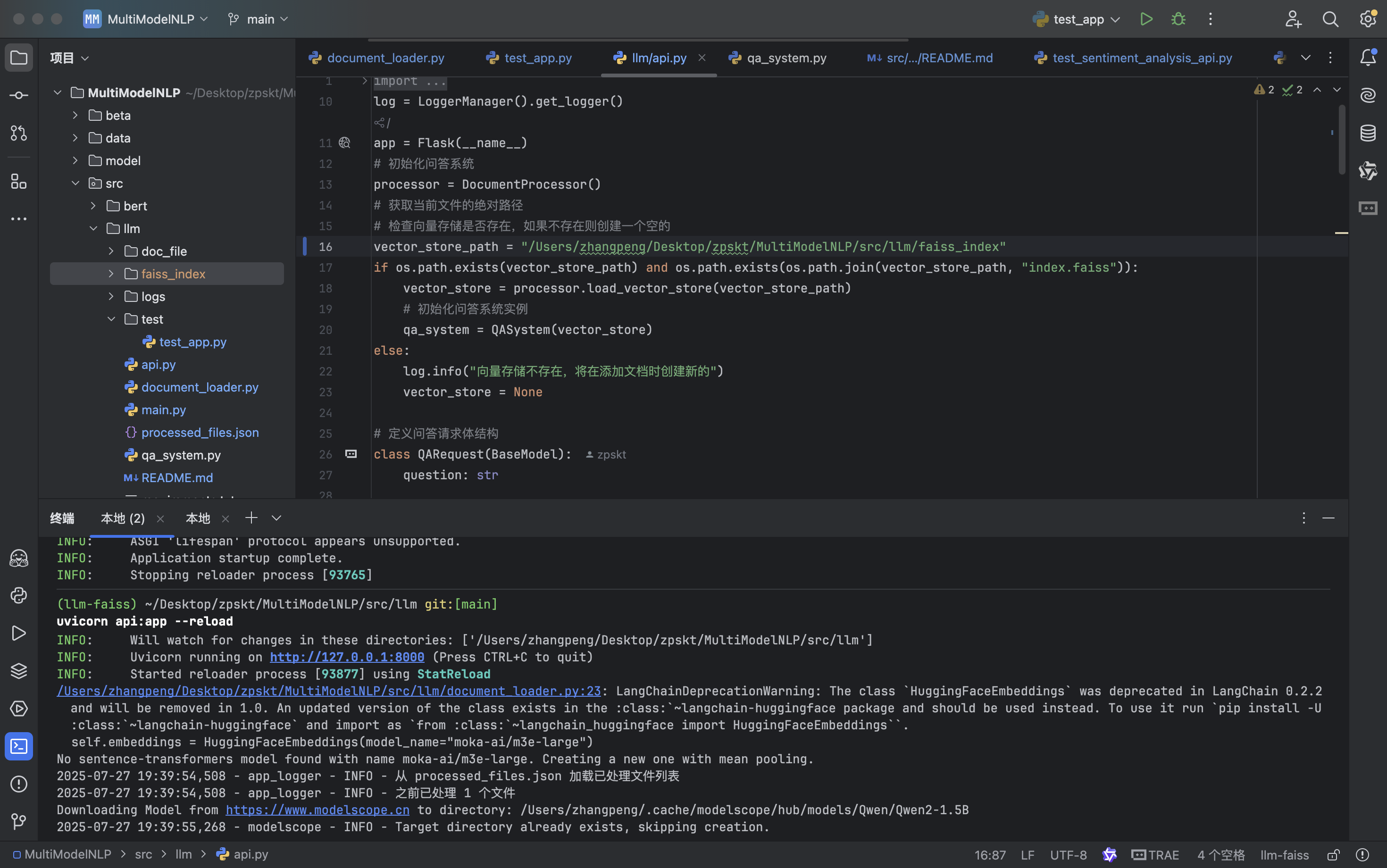
Task: Run the test_app configuration
Action: [1146, 19]
